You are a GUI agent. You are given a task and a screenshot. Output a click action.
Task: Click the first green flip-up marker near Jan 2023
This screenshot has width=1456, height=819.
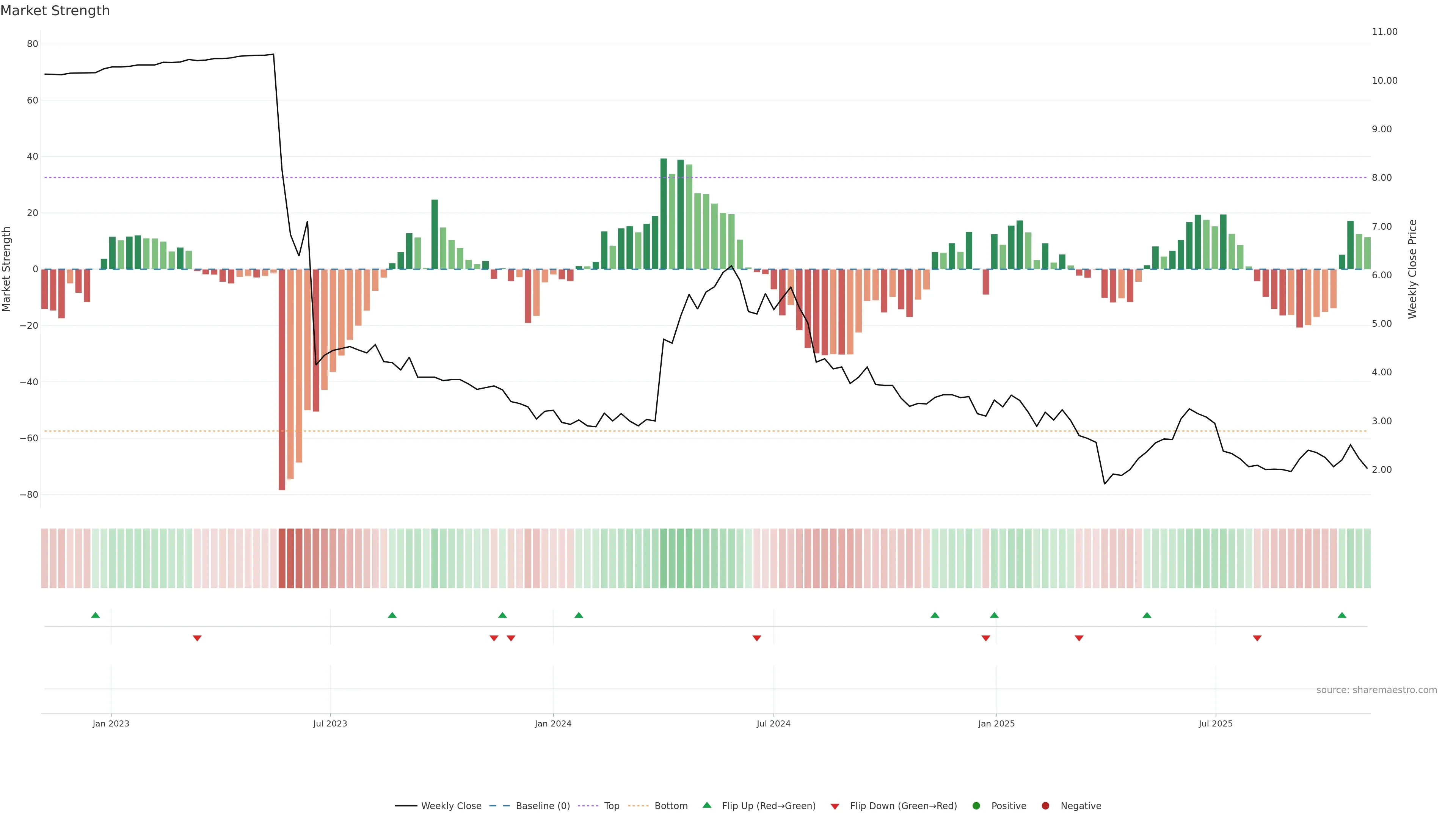(96, 615)
